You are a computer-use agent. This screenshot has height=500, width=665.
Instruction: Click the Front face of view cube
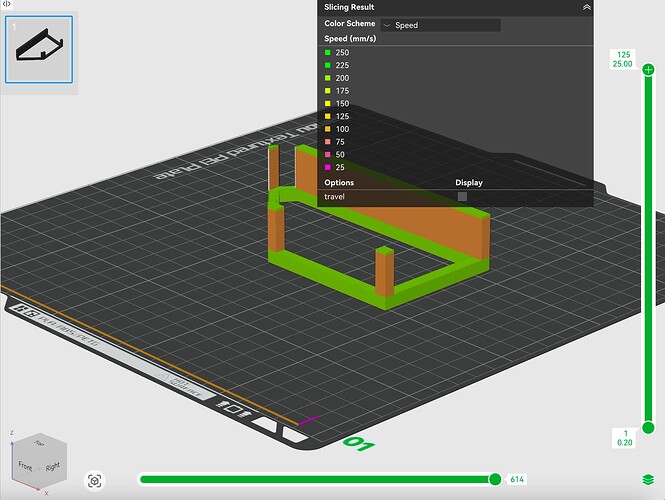pos(25,466)
